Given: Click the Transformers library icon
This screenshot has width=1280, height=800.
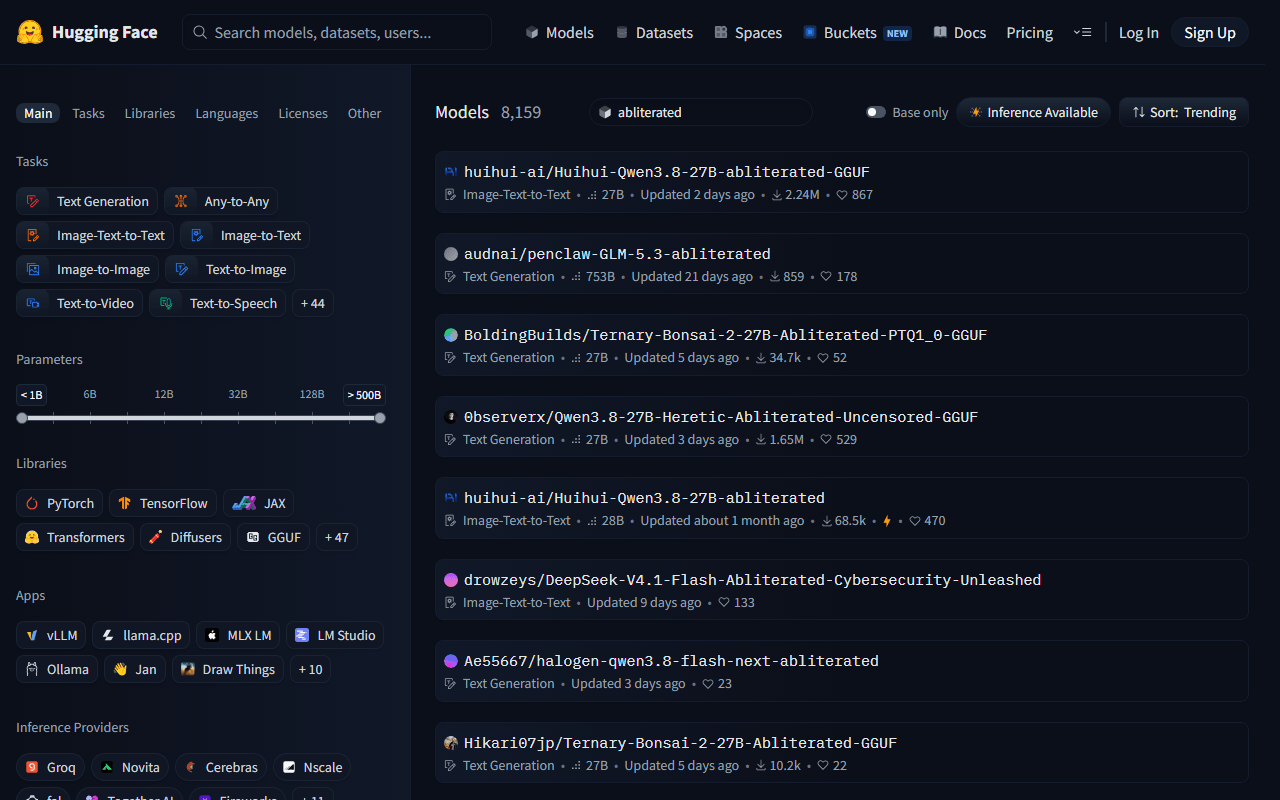Looking at the screenshot, I should [x=33, y=537].
